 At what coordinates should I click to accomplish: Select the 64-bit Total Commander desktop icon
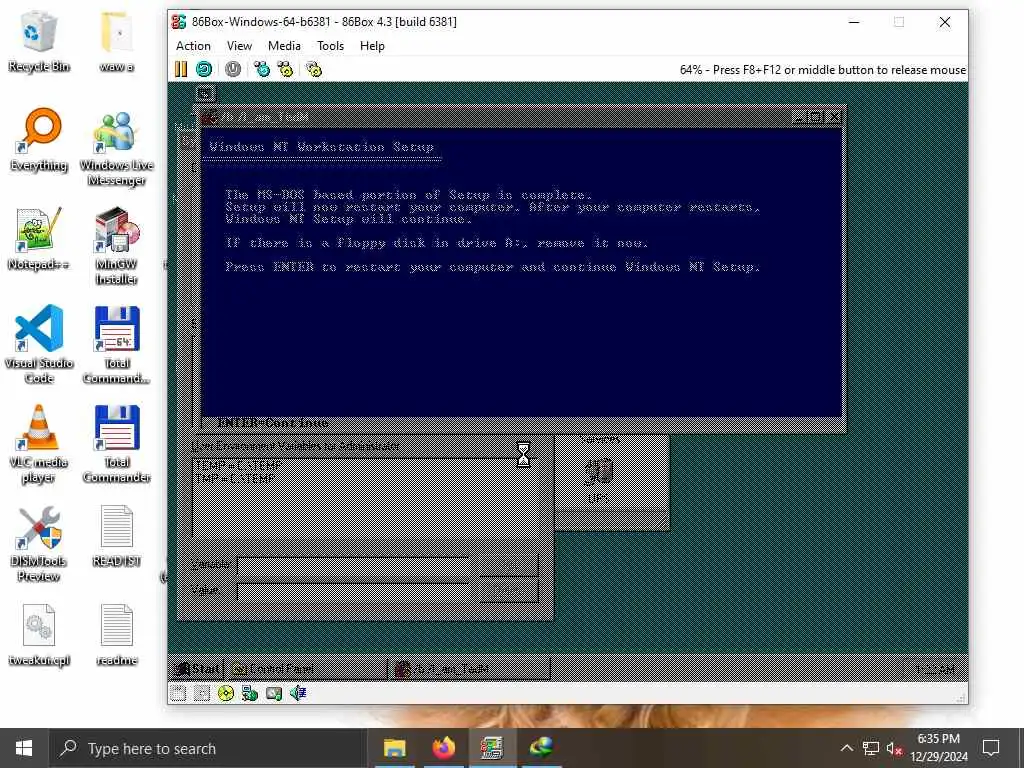point(117,345)
